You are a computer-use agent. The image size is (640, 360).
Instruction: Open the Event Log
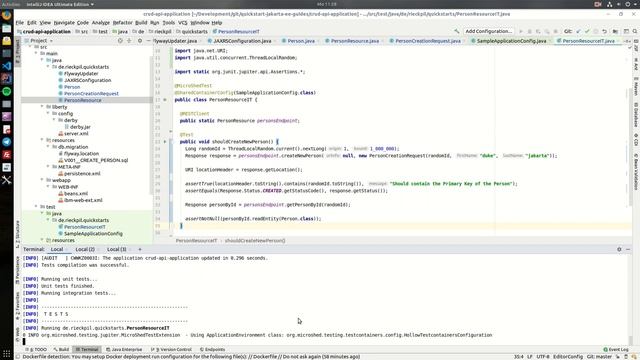(616, 349)
